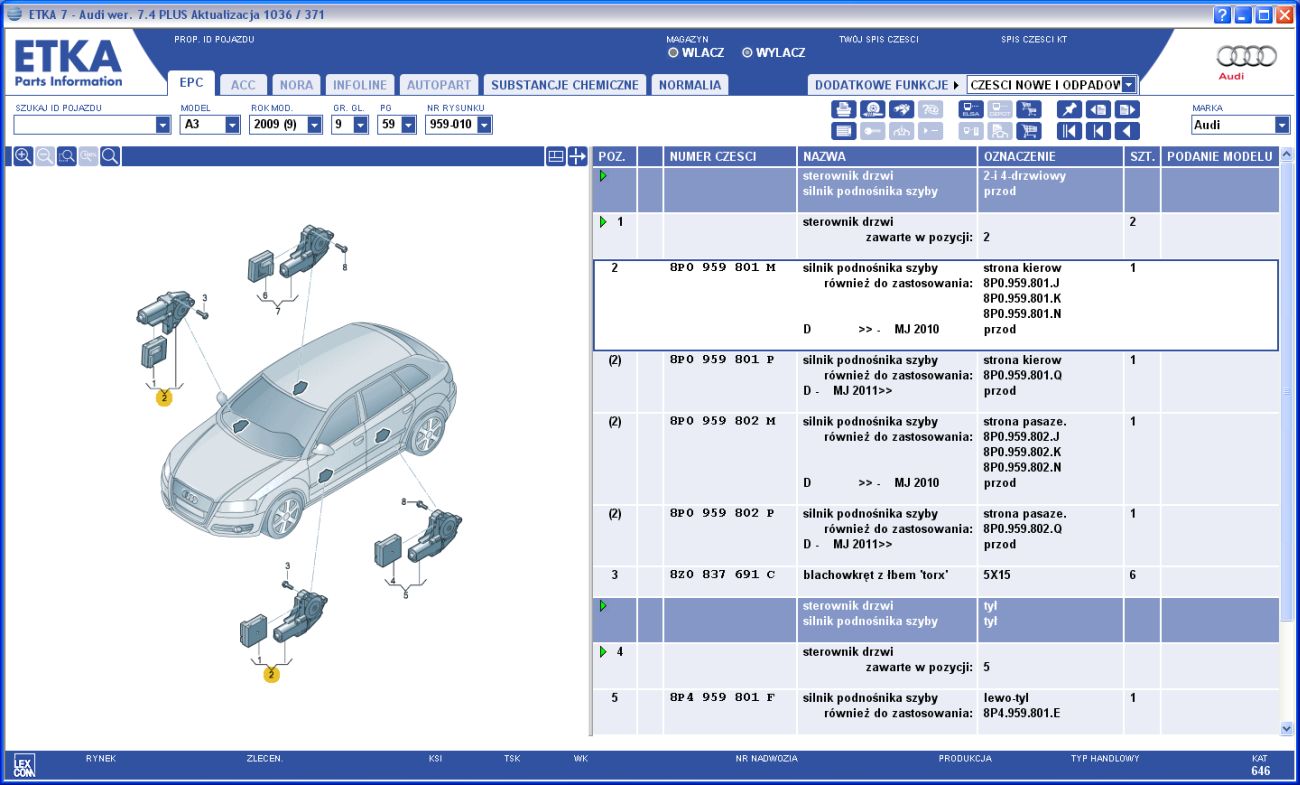The image size is (1300, 785).
Task: Click lower yellow callout 2 in illustration
Action: (271, 675)
